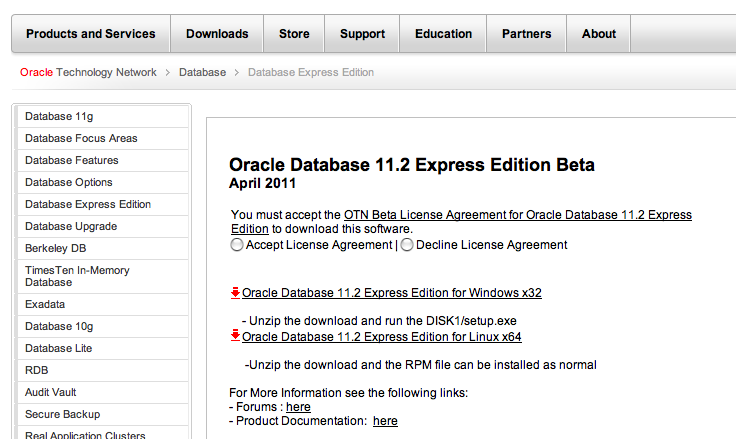Click 'For More Information see the following links' text

click(x=348, y=393)
